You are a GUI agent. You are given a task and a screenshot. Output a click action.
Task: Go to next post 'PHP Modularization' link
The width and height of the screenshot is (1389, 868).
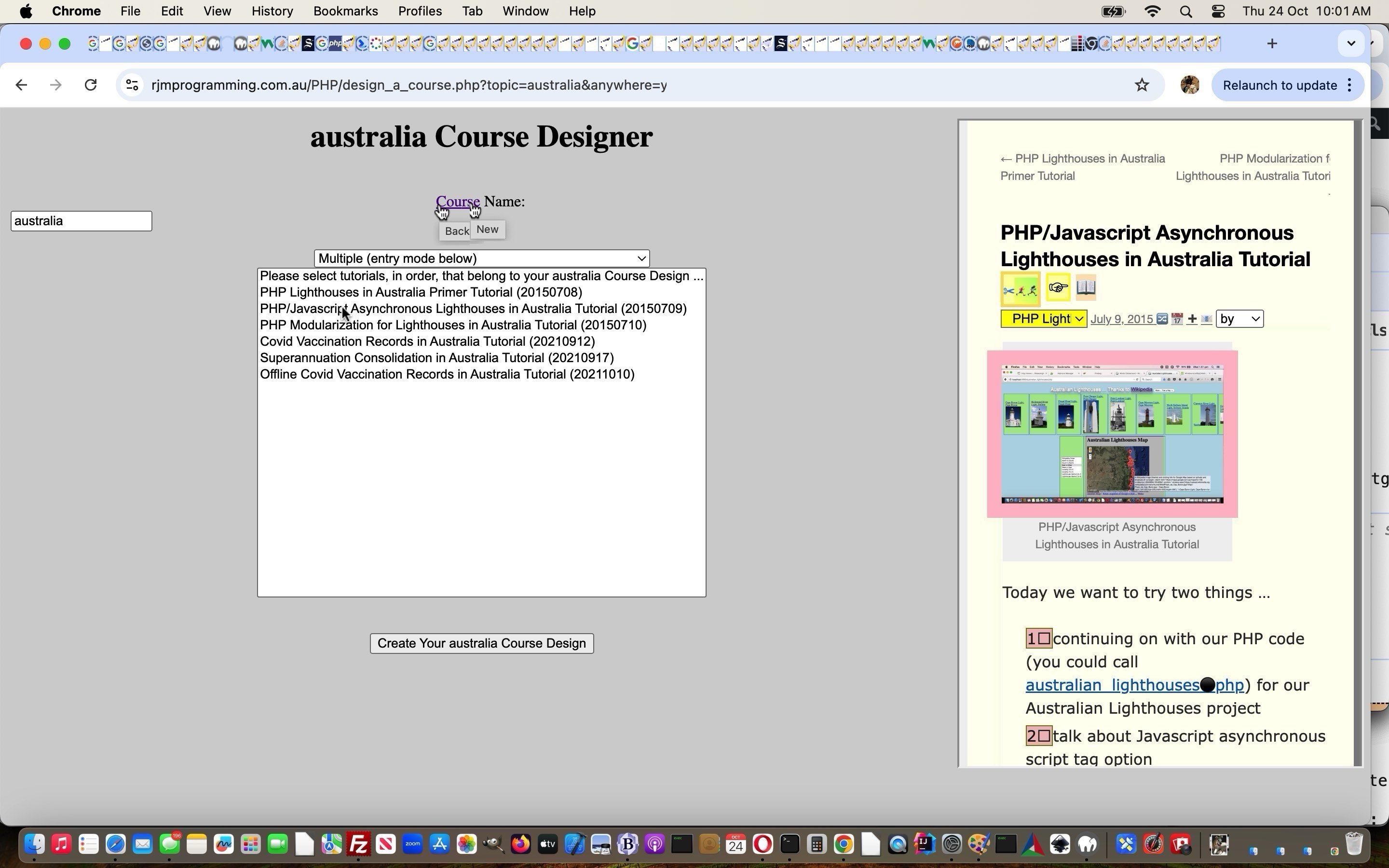(x=1253, y=167)
